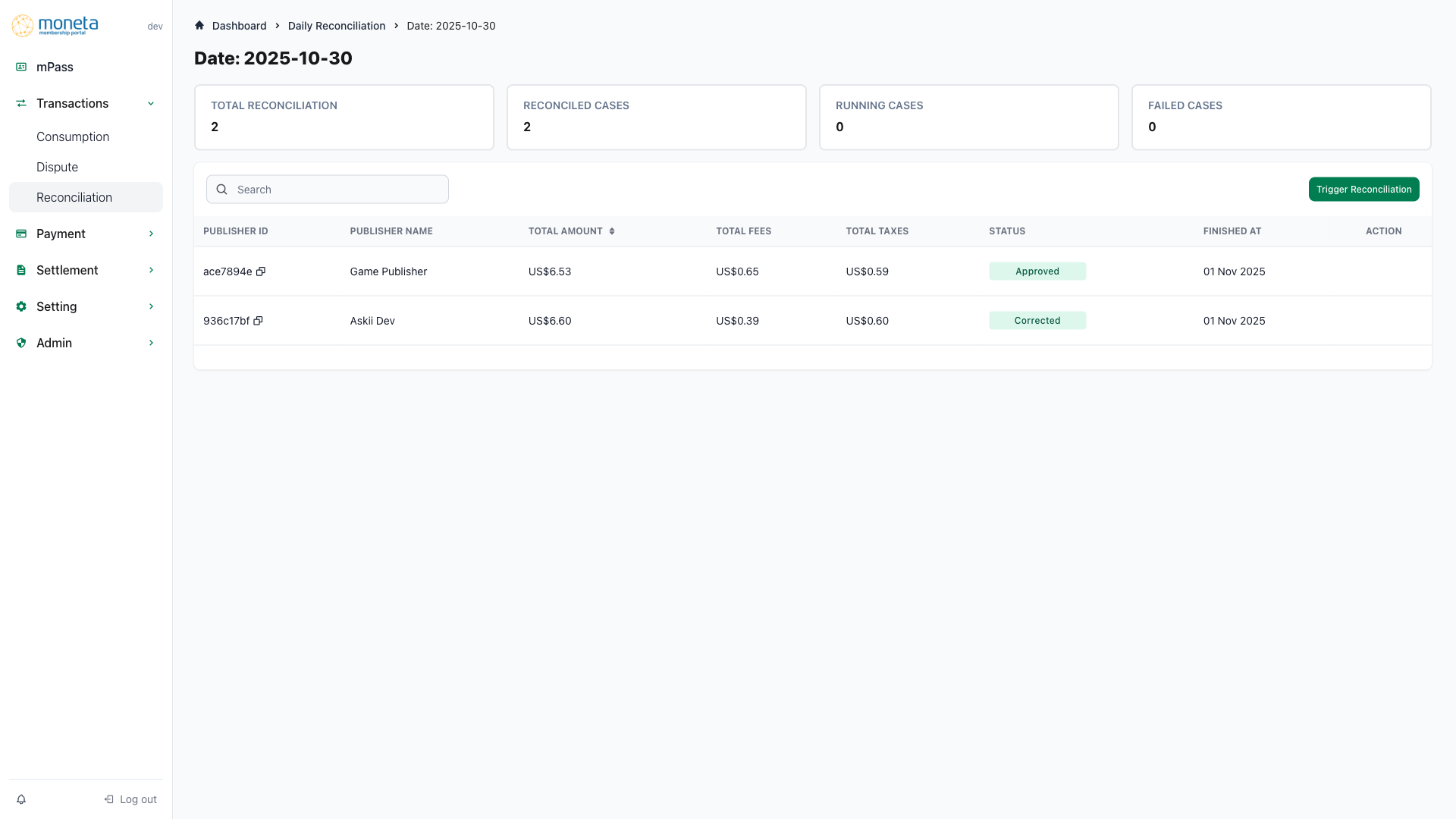1456x819 pixels.
Task: Click the home icon in the breadcrumb
Action: (199, 25)
